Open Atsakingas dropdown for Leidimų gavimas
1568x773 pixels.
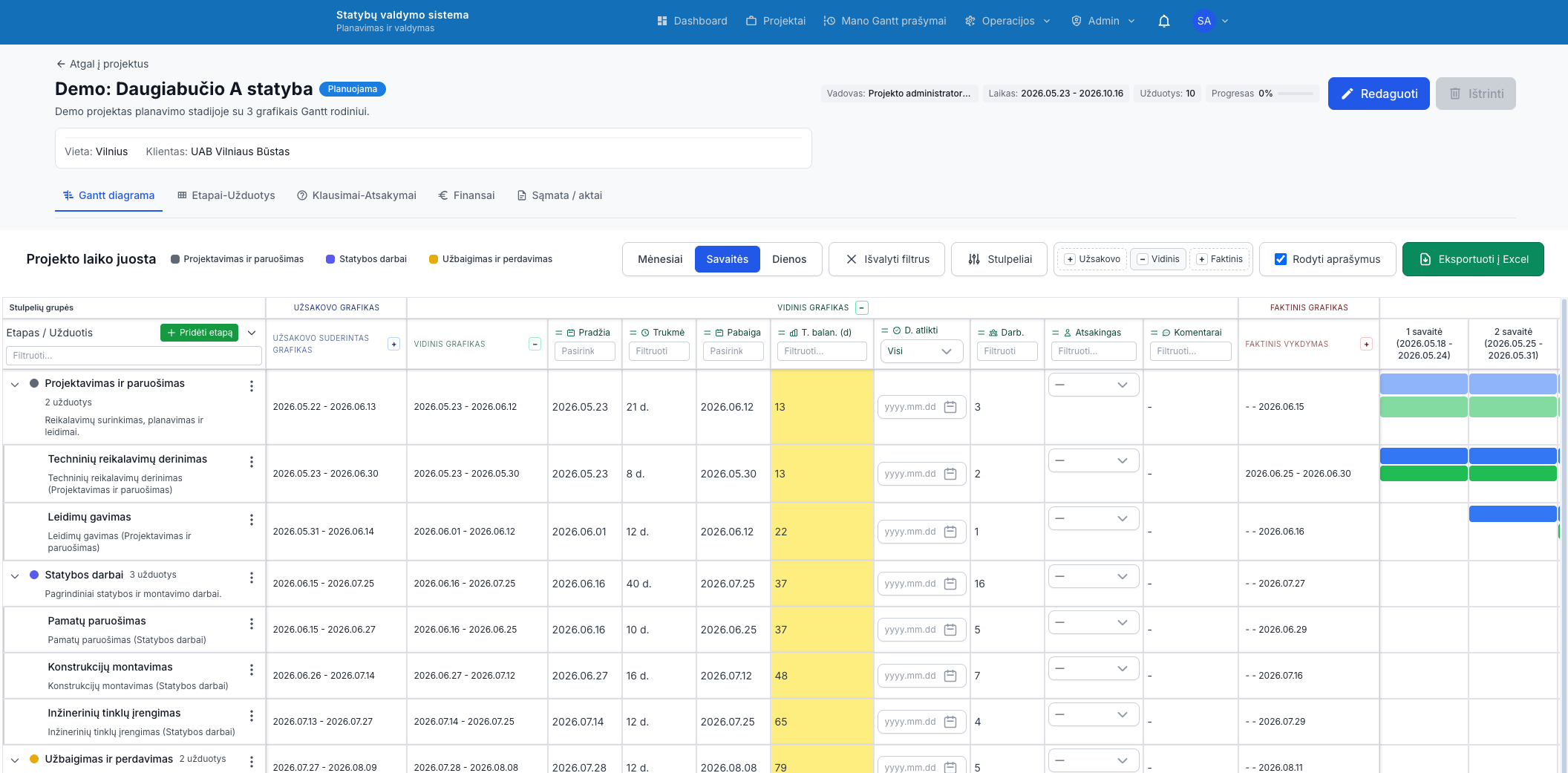coord(1093,518)
